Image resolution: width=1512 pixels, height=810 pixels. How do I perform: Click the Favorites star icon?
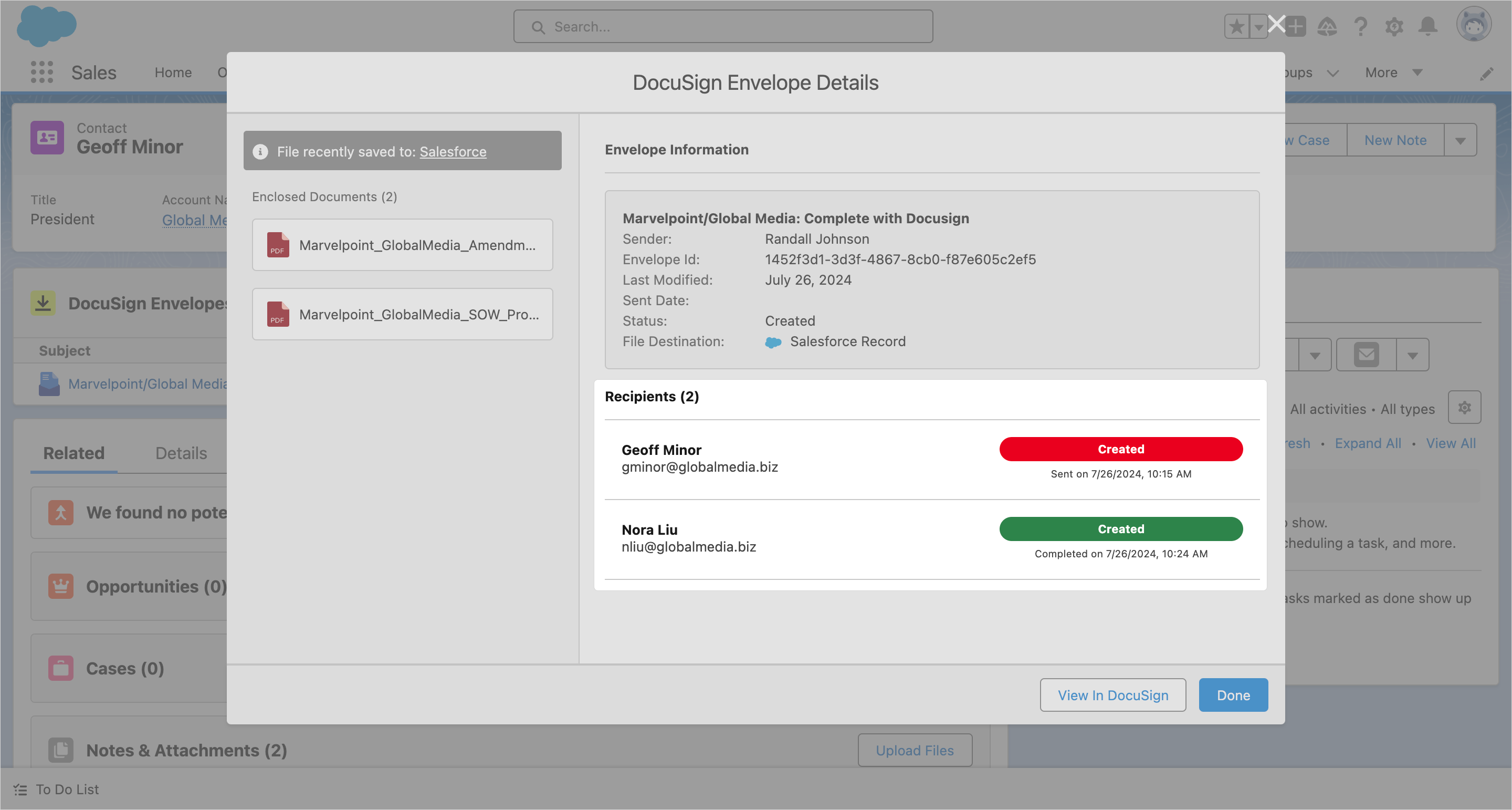[x=1237, y=26]
